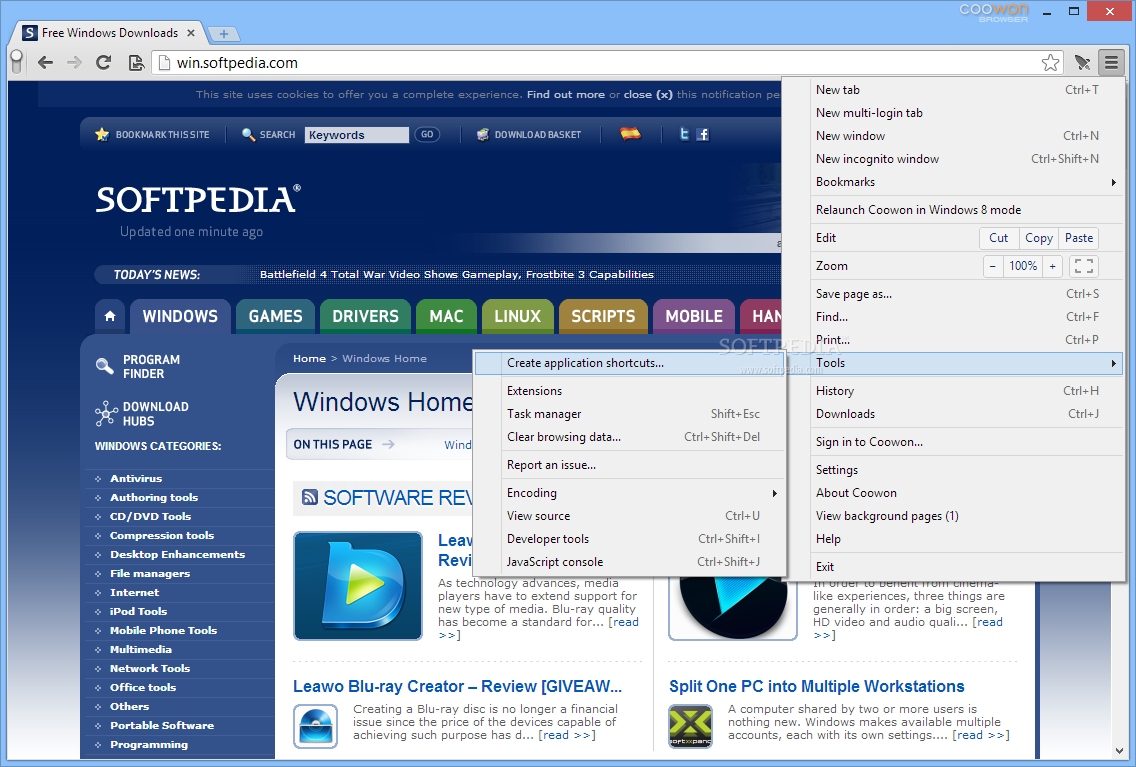Click the Find out more cookie link

pyautogui.click(x=566, y=94)
